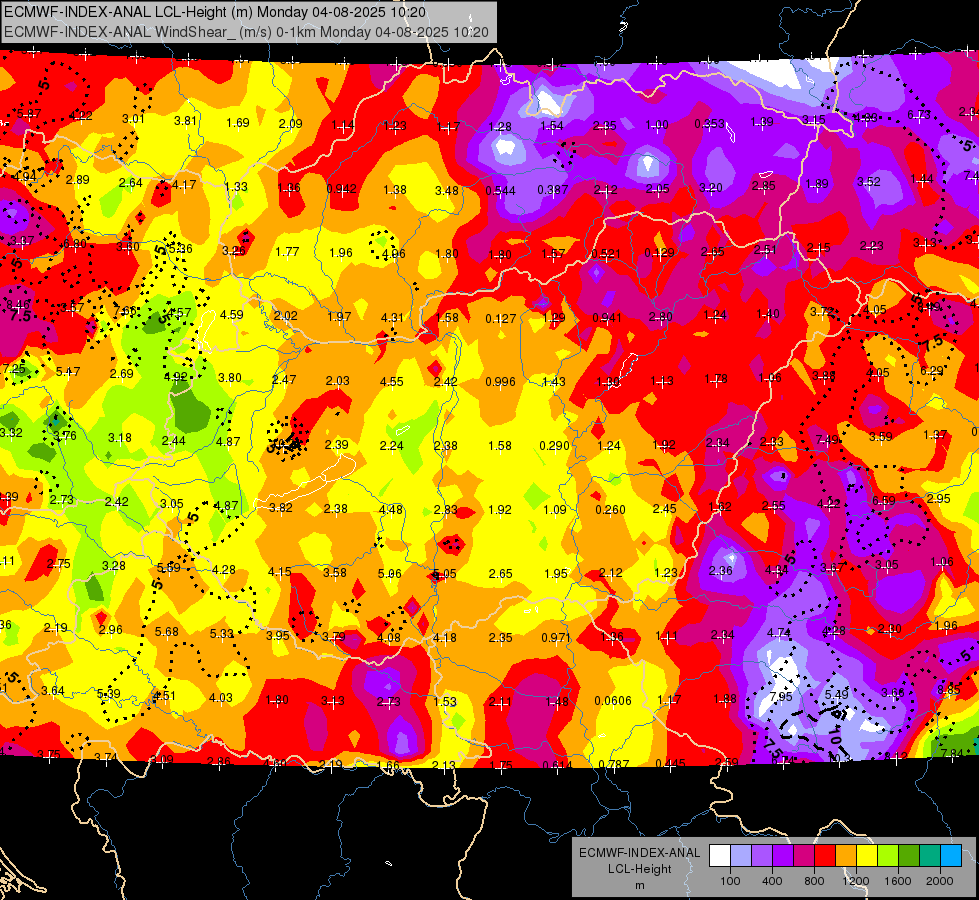The height and width of the screenshot is (900, 979).
Task: Click the wind shear value 3.28
Action: 114,565
